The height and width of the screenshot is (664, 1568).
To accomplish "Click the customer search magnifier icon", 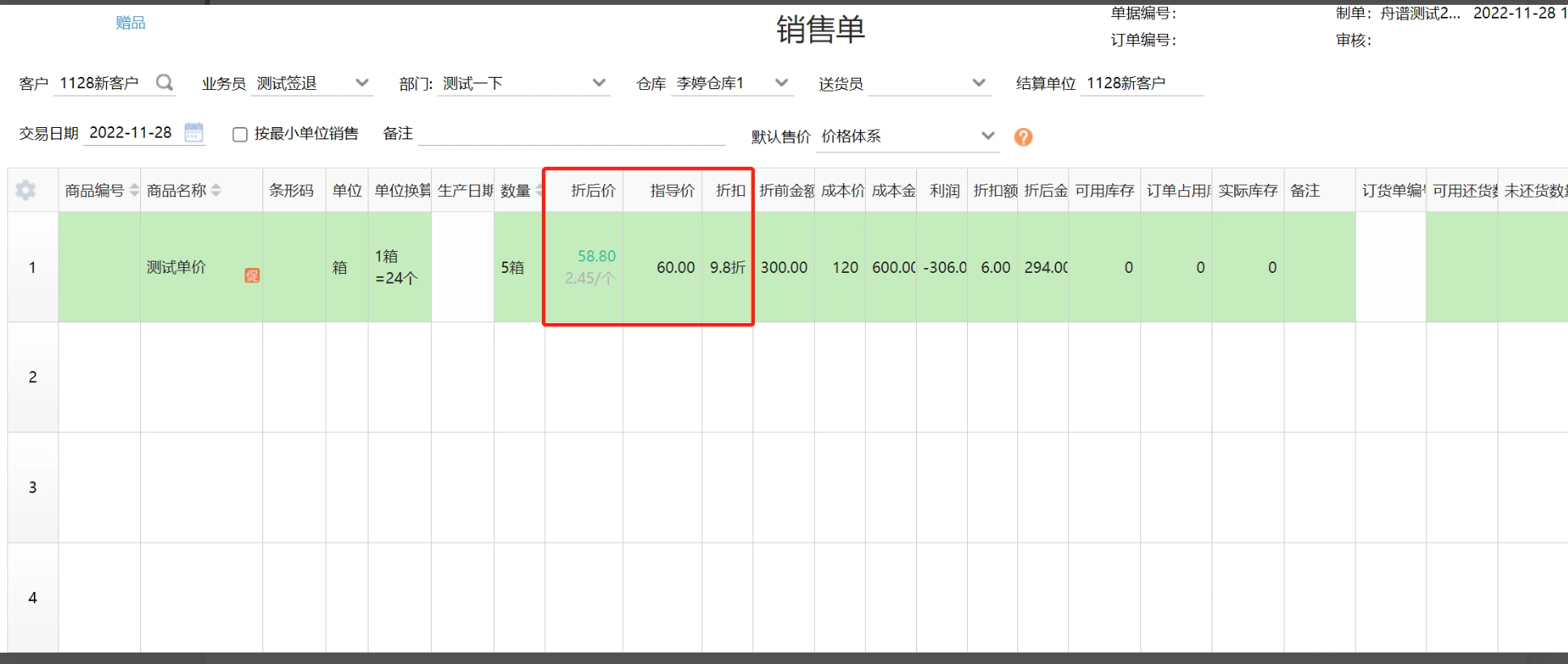I will coord(164,83).
